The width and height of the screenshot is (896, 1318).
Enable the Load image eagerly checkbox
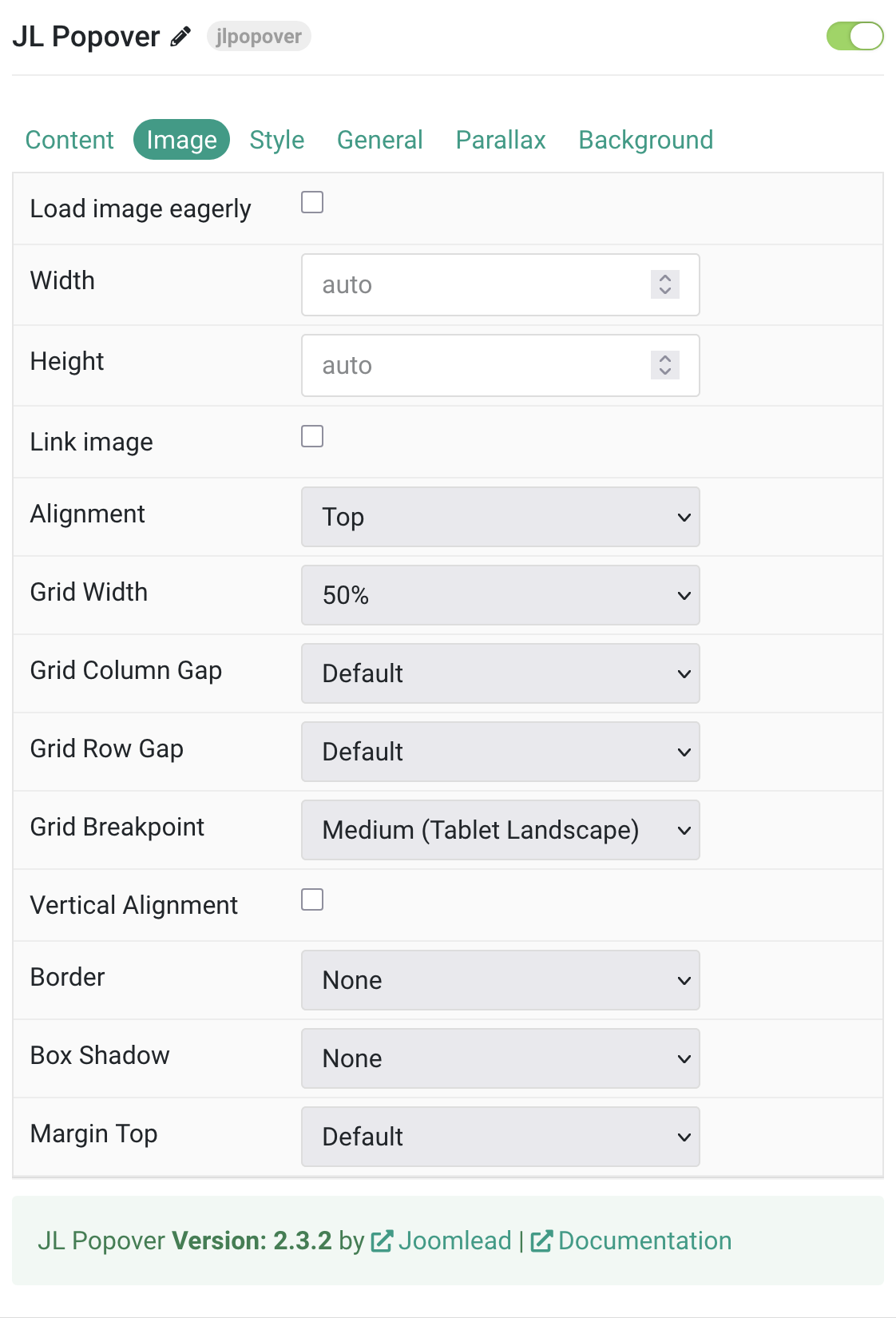[312, 202]
